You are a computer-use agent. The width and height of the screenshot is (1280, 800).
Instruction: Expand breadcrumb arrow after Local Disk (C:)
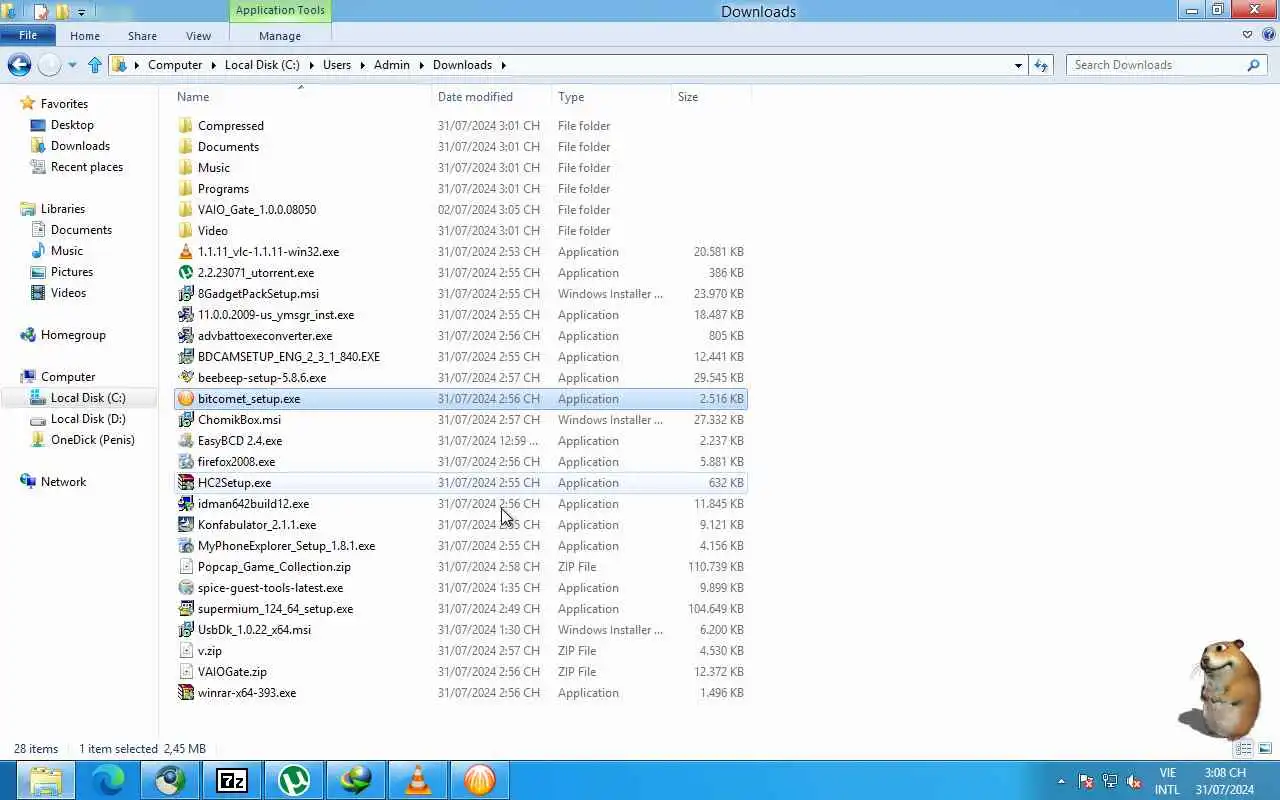click(311, 65)
